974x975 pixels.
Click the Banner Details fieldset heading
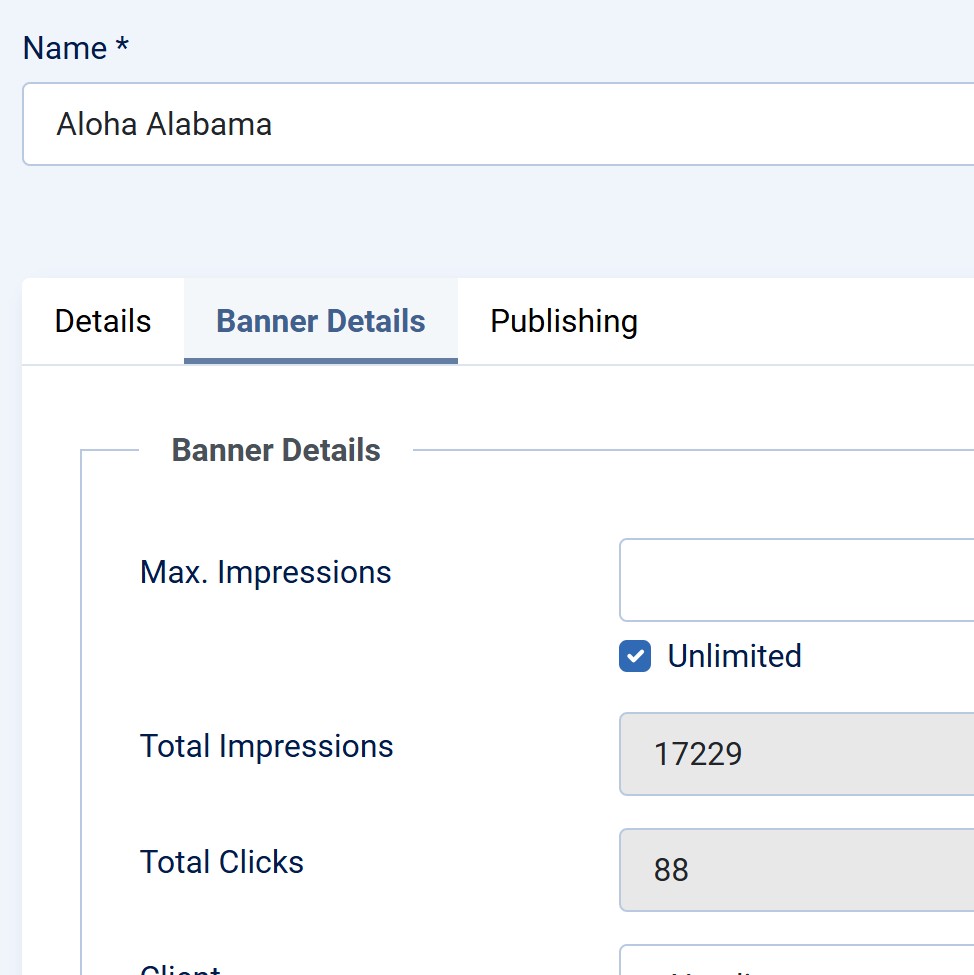[276, 450]
